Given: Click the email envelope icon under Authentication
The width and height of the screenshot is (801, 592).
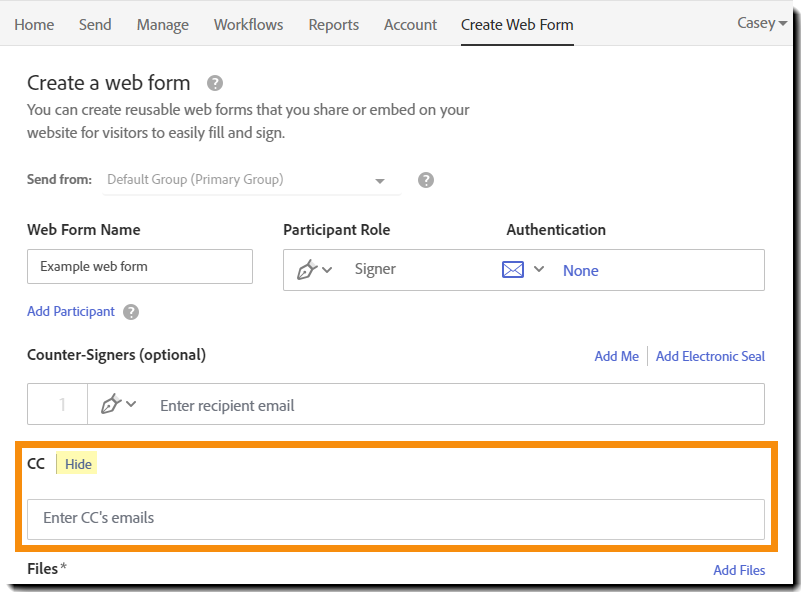Looking at the screenshot, I should coord(513,270).
